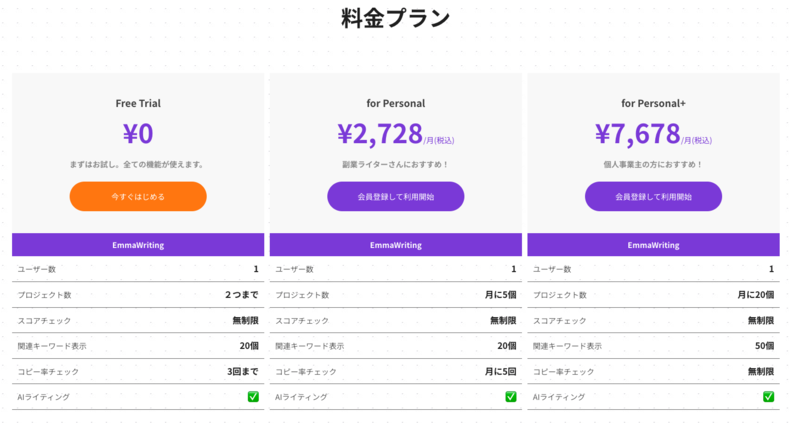Click the AIライティング checkmark in the Free Trial column
The height and width of the screenshot is (423, 789).
[253, 397]
